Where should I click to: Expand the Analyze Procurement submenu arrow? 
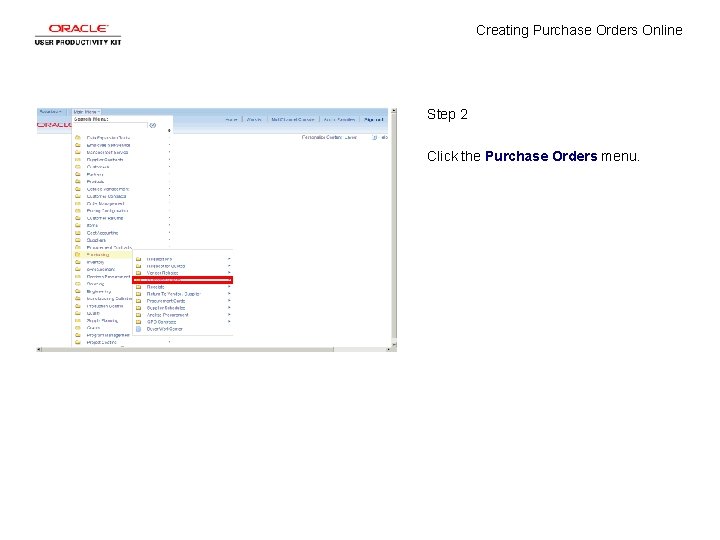(x=229, y=315)
